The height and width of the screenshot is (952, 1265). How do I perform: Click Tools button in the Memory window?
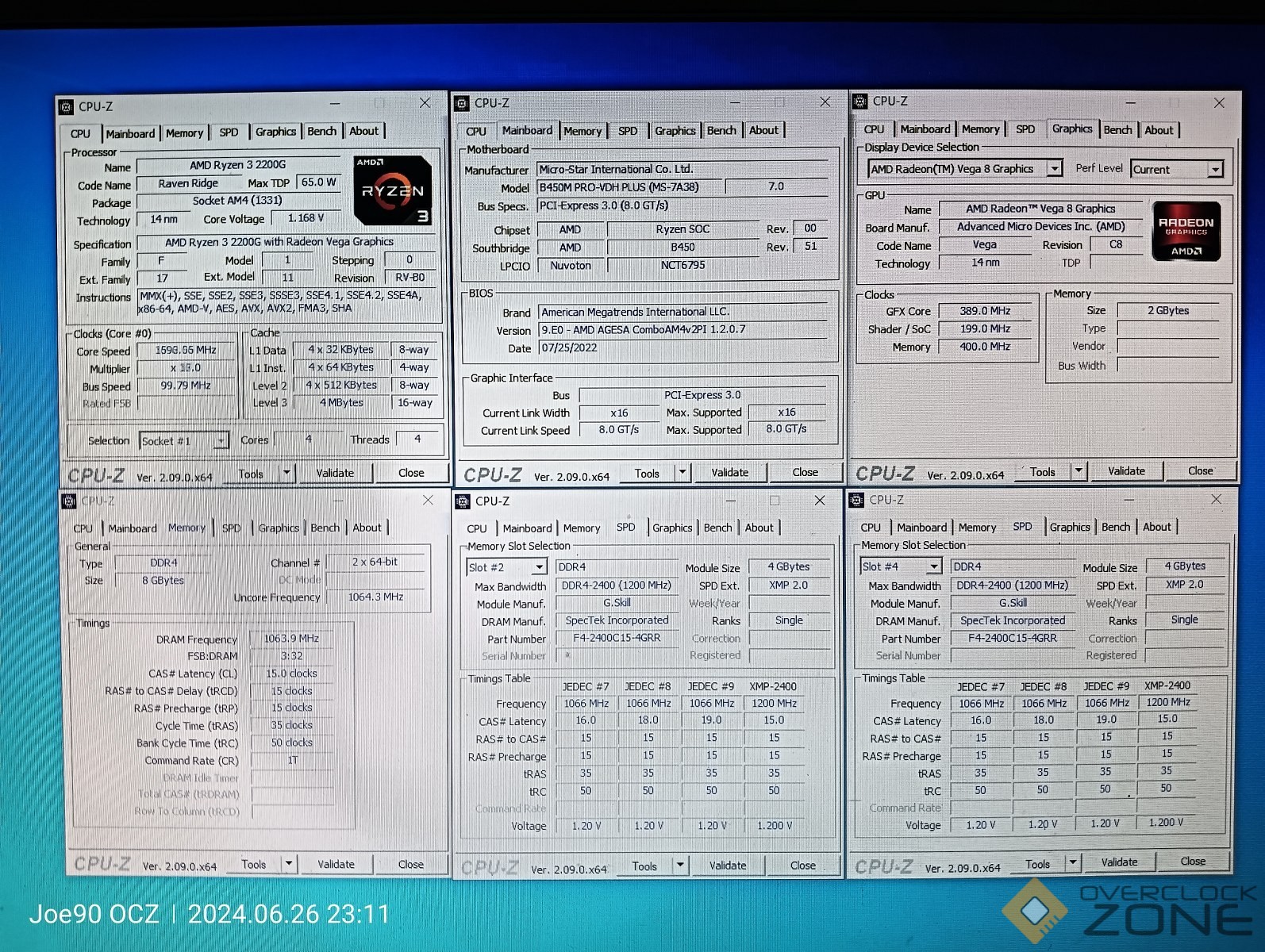tap(254, 865)
